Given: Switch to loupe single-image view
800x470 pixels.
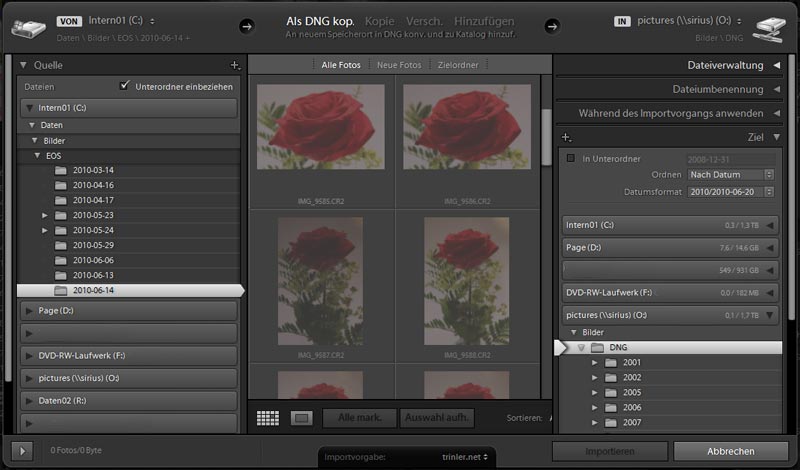Looking at the screenshot, I should (x=302, y=418).
